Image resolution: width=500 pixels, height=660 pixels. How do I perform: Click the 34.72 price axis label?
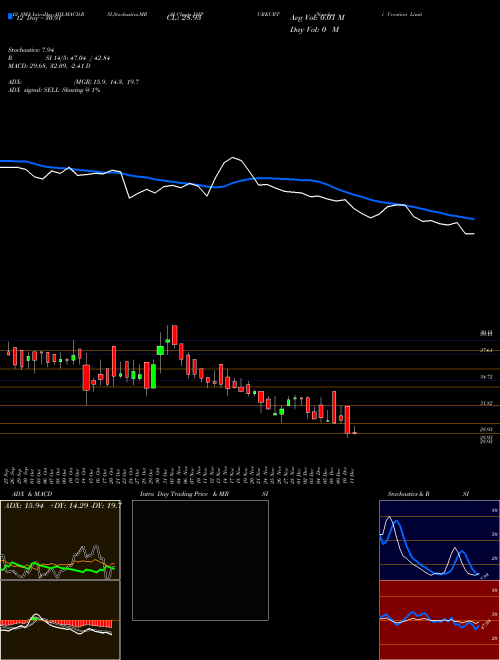coord(486,377)
